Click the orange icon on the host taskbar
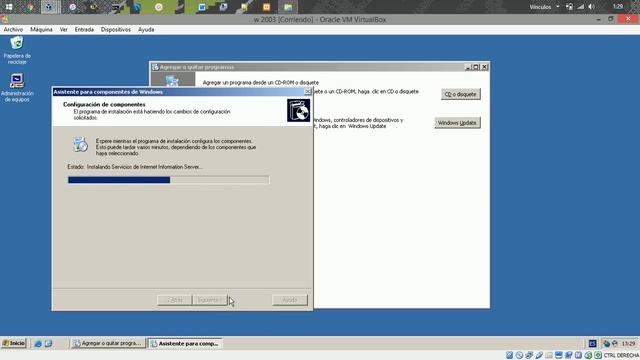 [266, 7]
